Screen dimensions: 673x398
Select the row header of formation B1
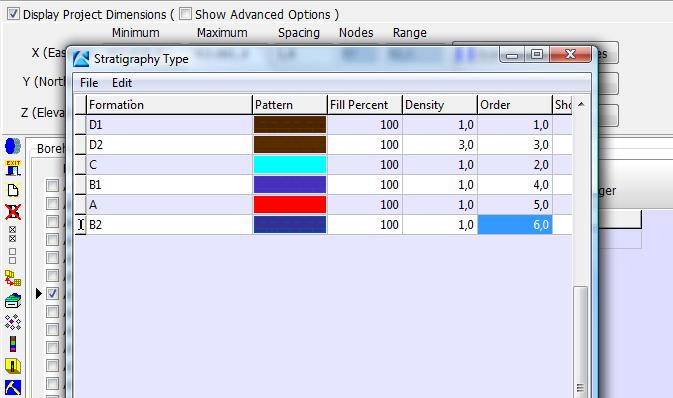tap(80, 185)
